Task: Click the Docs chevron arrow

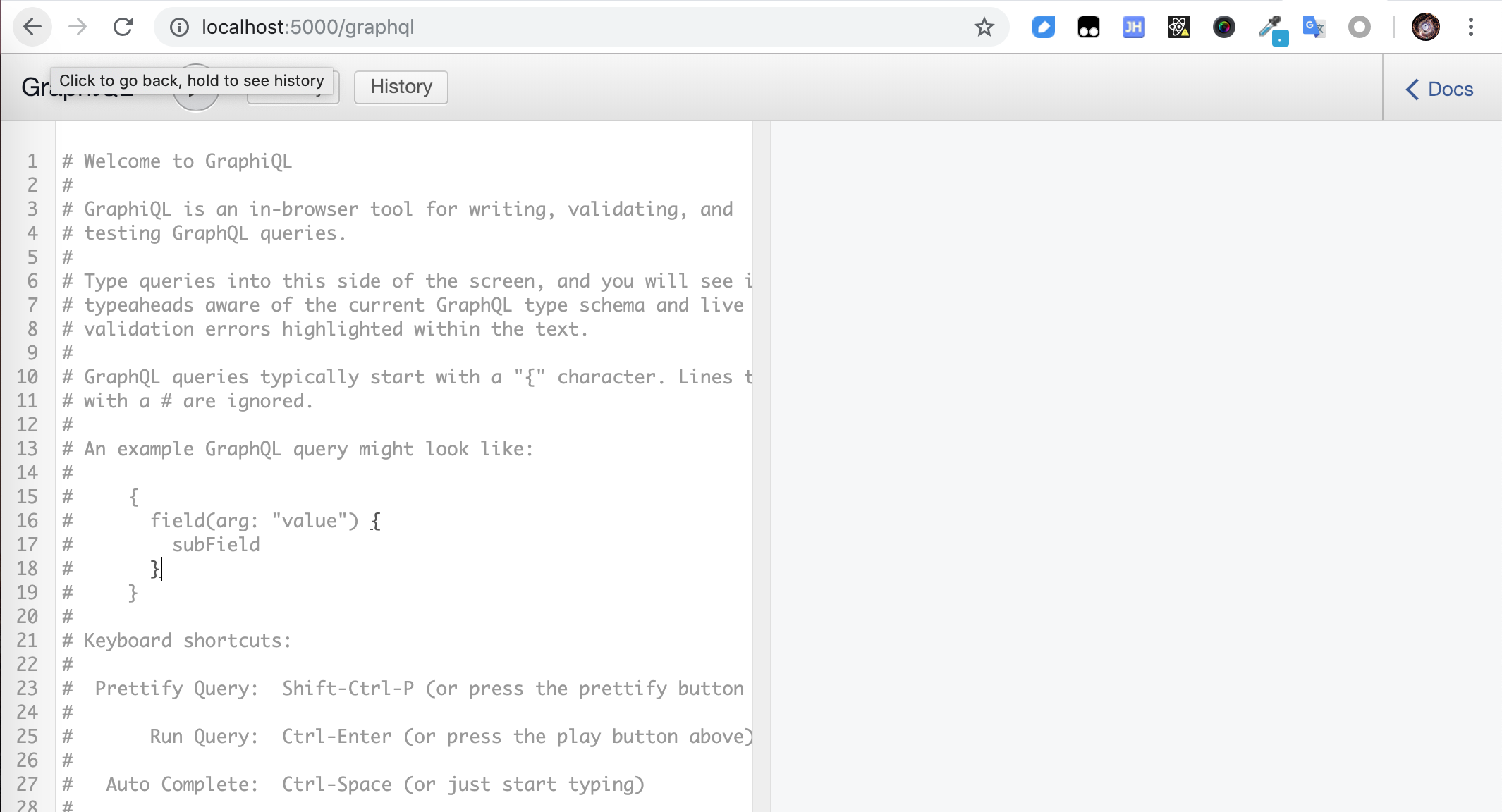Action: click(x=1412, y=90)
